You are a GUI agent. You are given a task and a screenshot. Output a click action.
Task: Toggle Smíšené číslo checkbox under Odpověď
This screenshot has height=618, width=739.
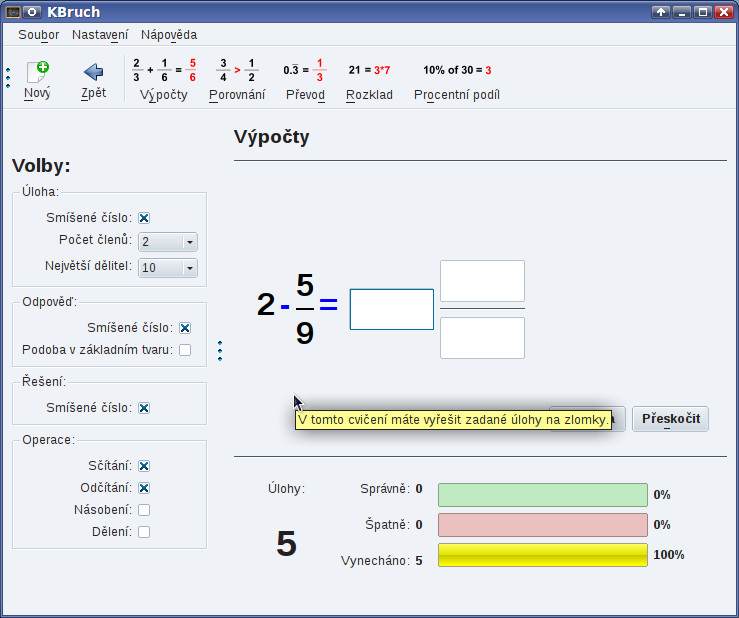pos(185,328)
